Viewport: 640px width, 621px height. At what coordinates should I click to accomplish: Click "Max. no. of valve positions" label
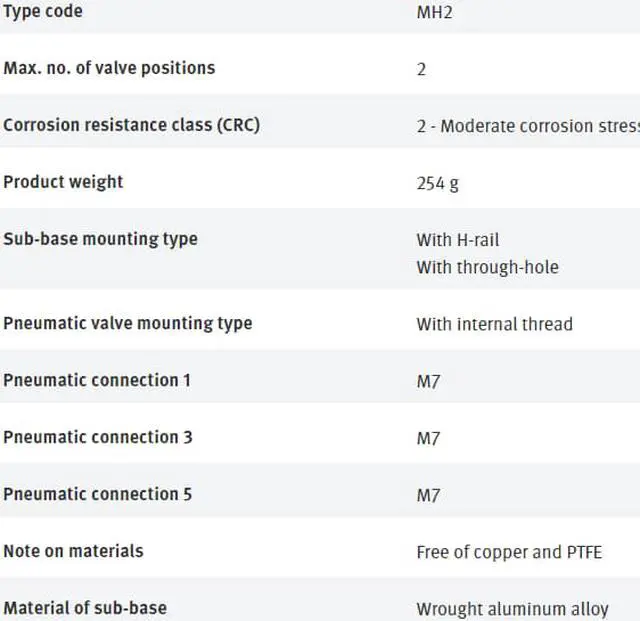coord(109,68)
